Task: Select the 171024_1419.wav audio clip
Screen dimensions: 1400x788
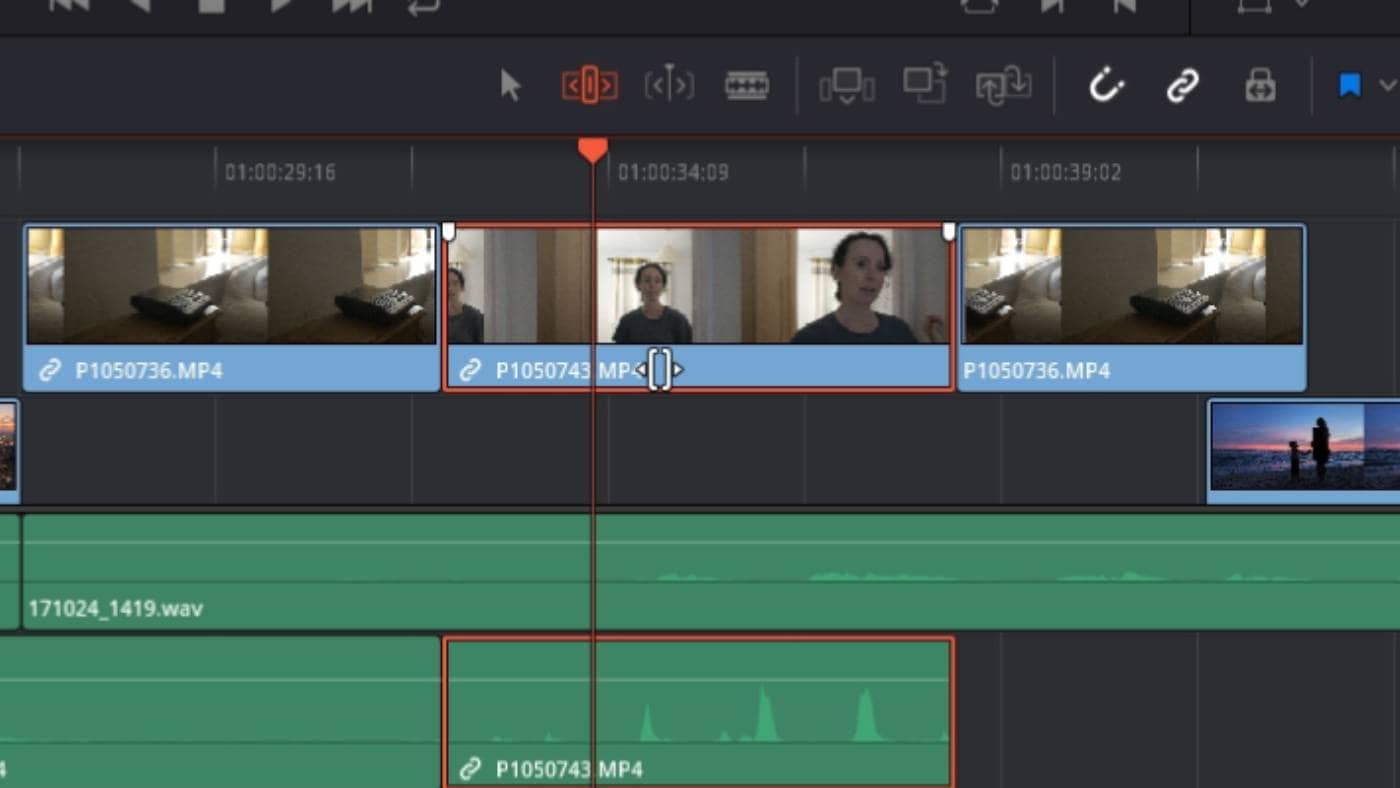Action: pos(711,571)
